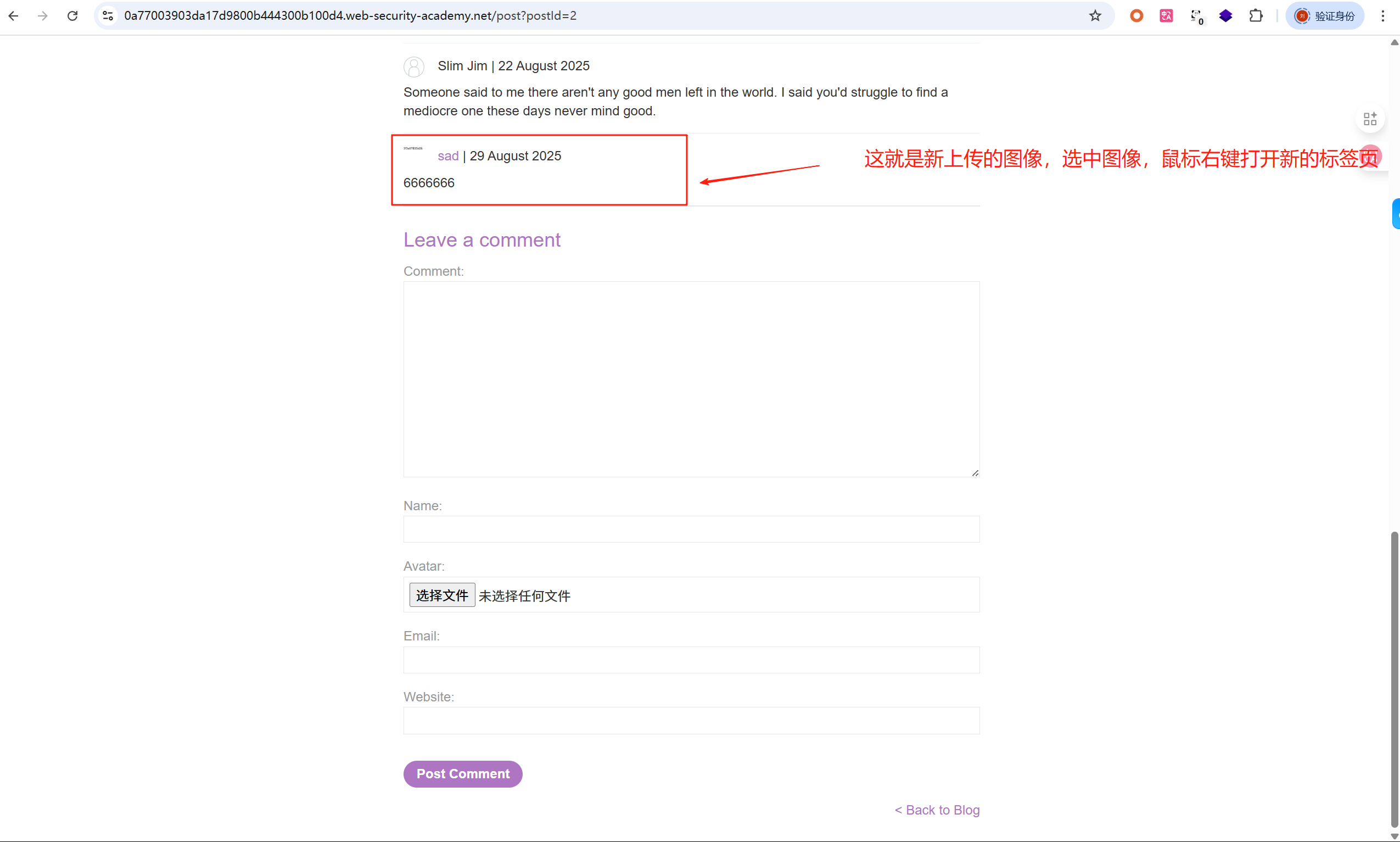Screen dimensions: 1400x842
Task: Bookmark this page with the star icon
Action: (x=1095, y=16)
